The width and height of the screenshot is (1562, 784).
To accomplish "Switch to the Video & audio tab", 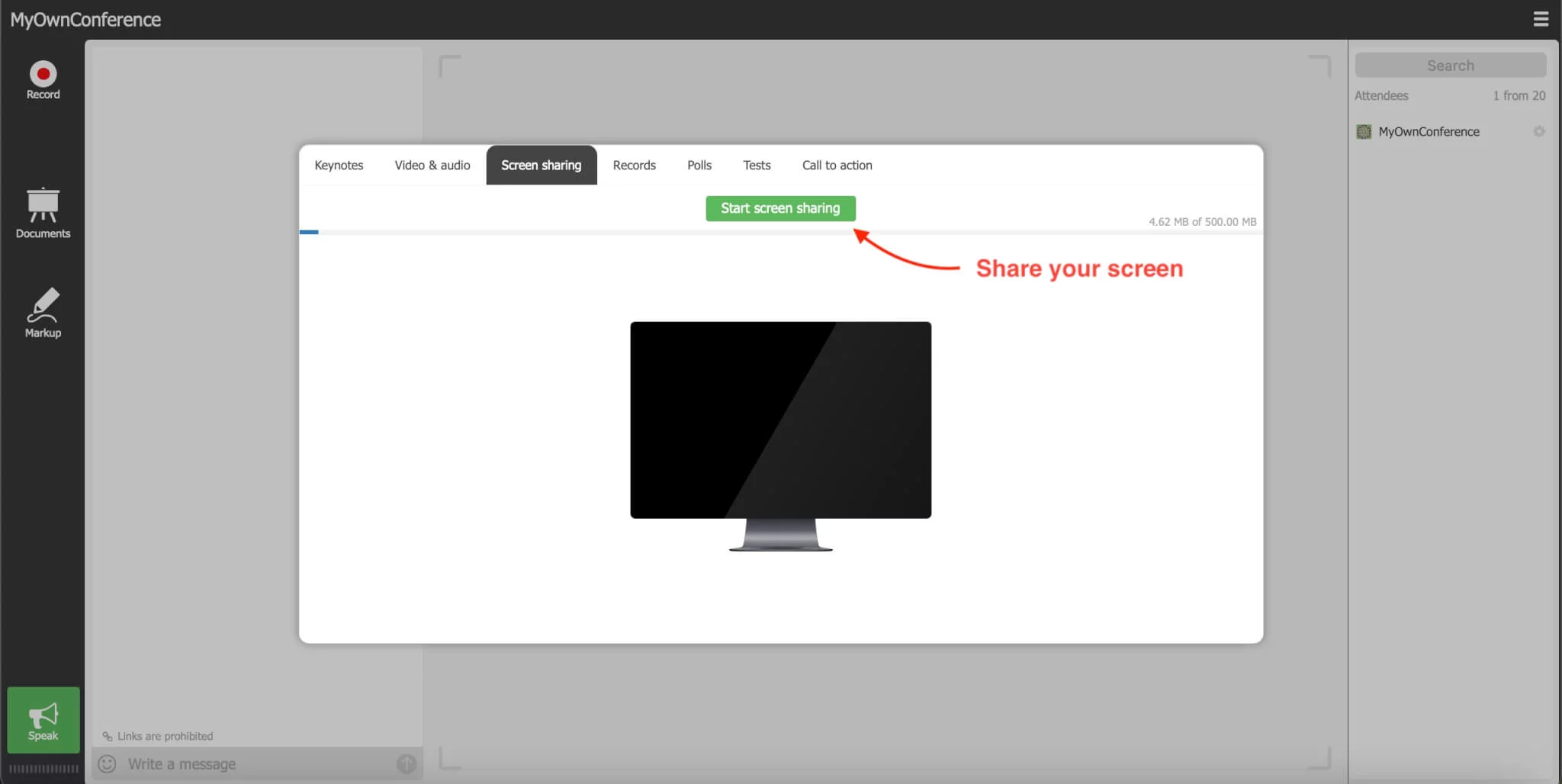I will [432, 165].
